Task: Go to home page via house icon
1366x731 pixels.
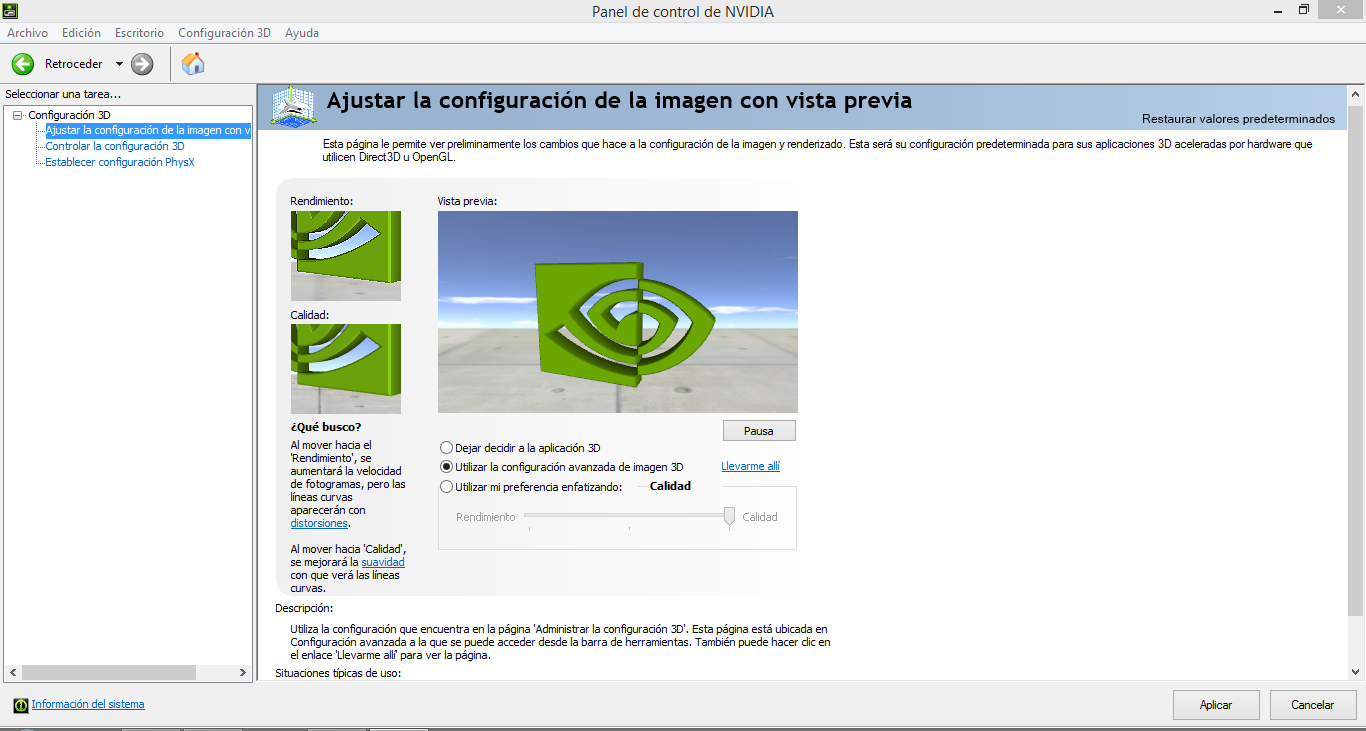Action: click(x=193, y=64)
